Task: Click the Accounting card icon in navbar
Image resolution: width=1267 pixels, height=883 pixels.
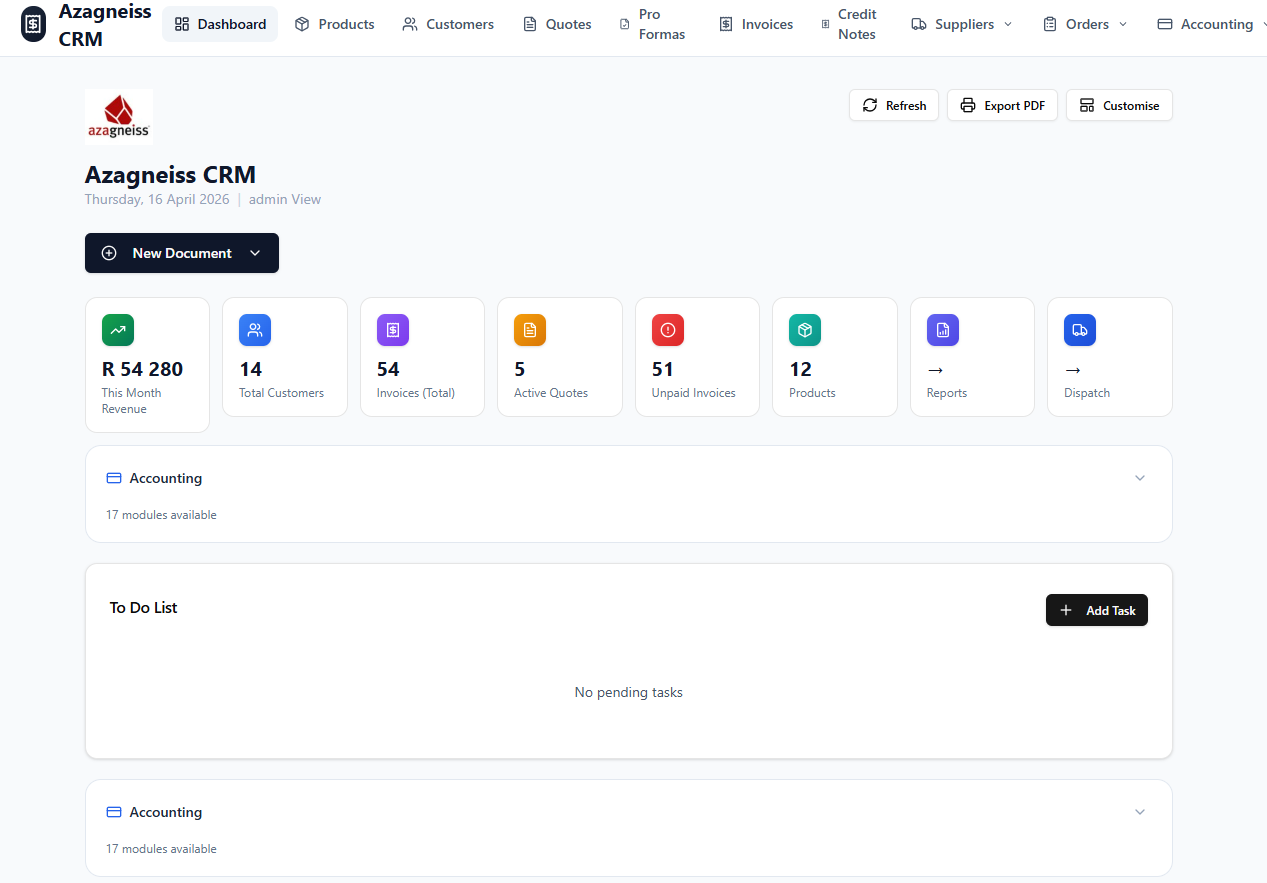Action: 1165,24
